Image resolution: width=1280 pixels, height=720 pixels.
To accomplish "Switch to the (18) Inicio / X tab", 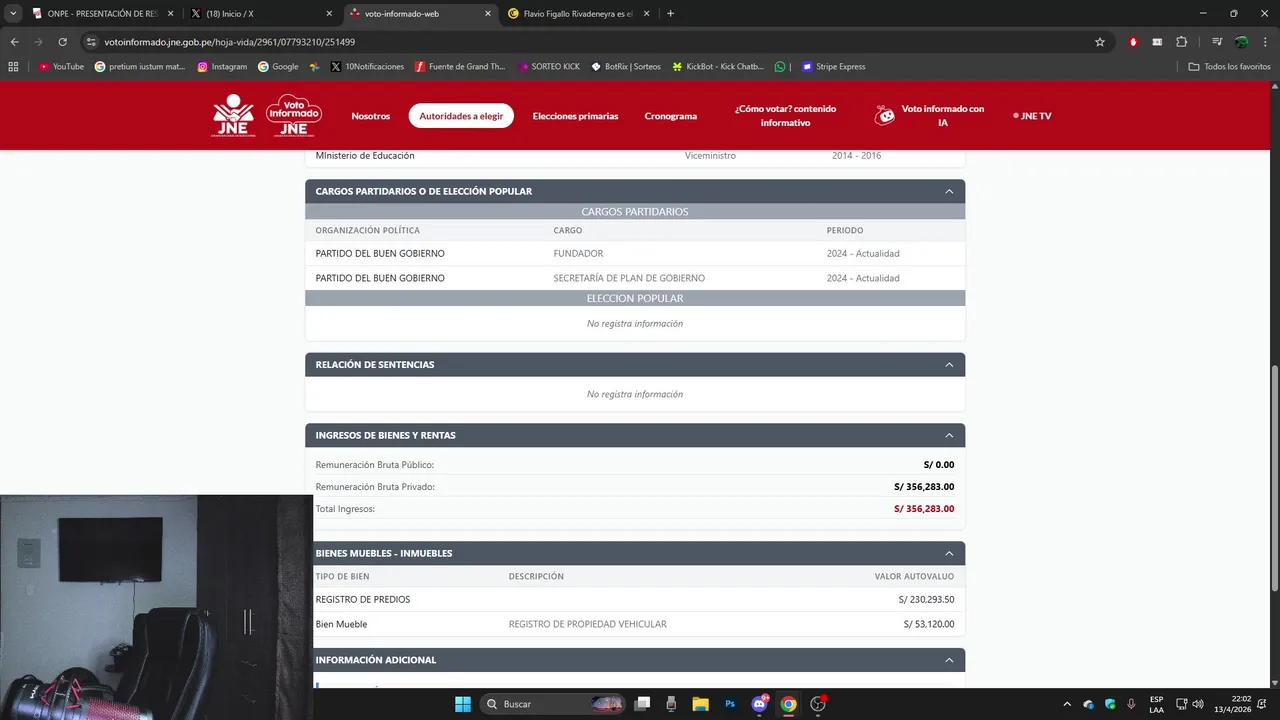I will click(x=260, y=14).
